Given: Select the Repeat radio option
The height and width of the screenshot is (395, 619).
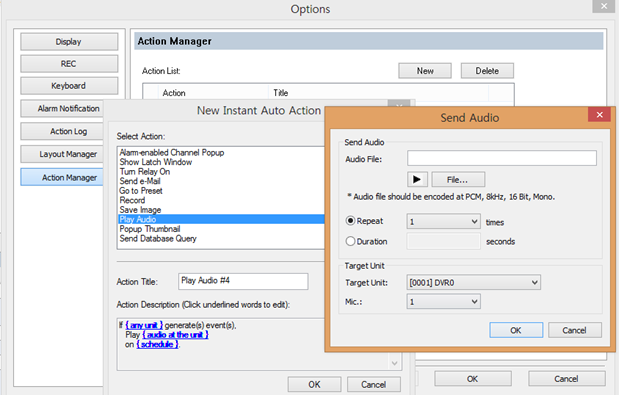Looking at the screenshot, I should [350, 221].
